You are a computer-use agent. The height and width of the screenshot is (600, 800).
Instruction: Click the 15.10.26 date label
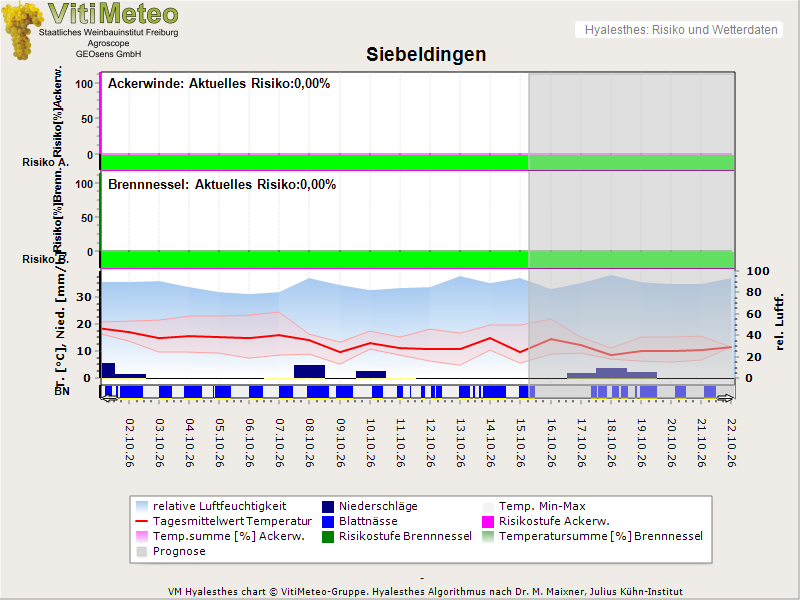click(521, 442)
